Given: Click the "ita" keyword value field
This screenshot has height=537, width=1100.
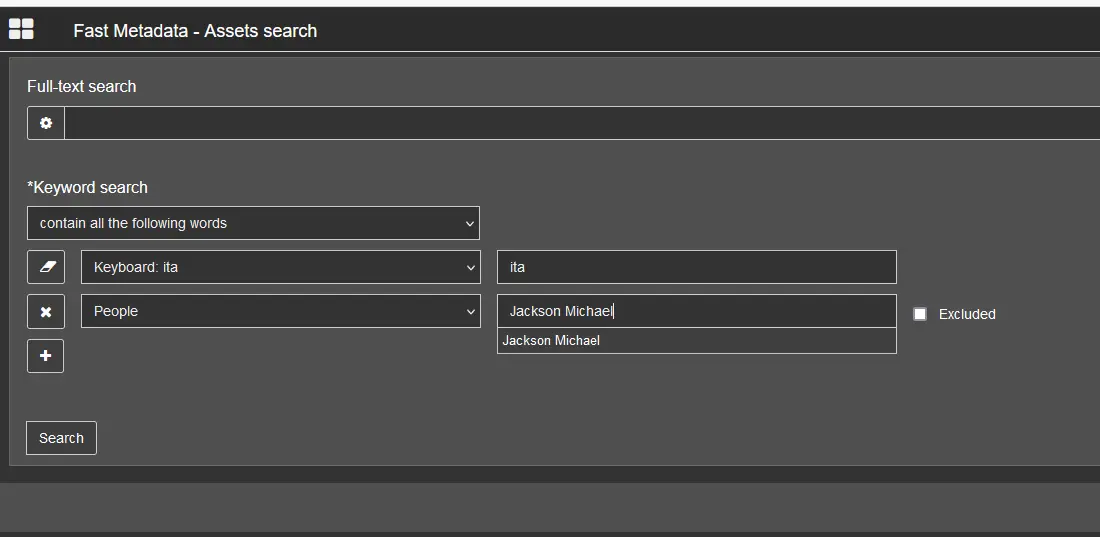Looking at the screenshot, I should click(x=696, y=267).
